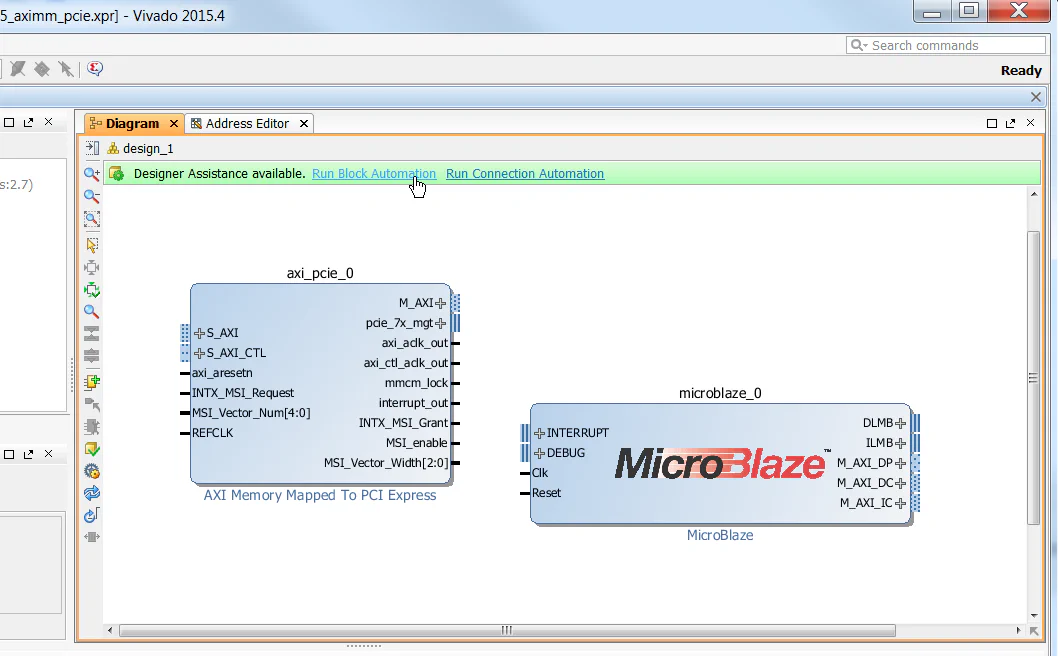1058x656 pixels.
Task: Click the Run Connection Automation link
Action: point(524,173)
